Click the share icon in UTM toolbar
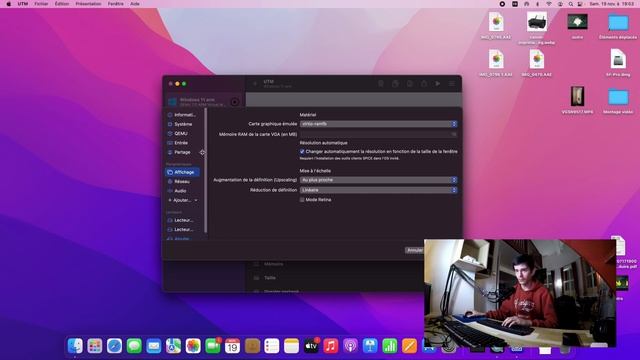 [424, 84]
